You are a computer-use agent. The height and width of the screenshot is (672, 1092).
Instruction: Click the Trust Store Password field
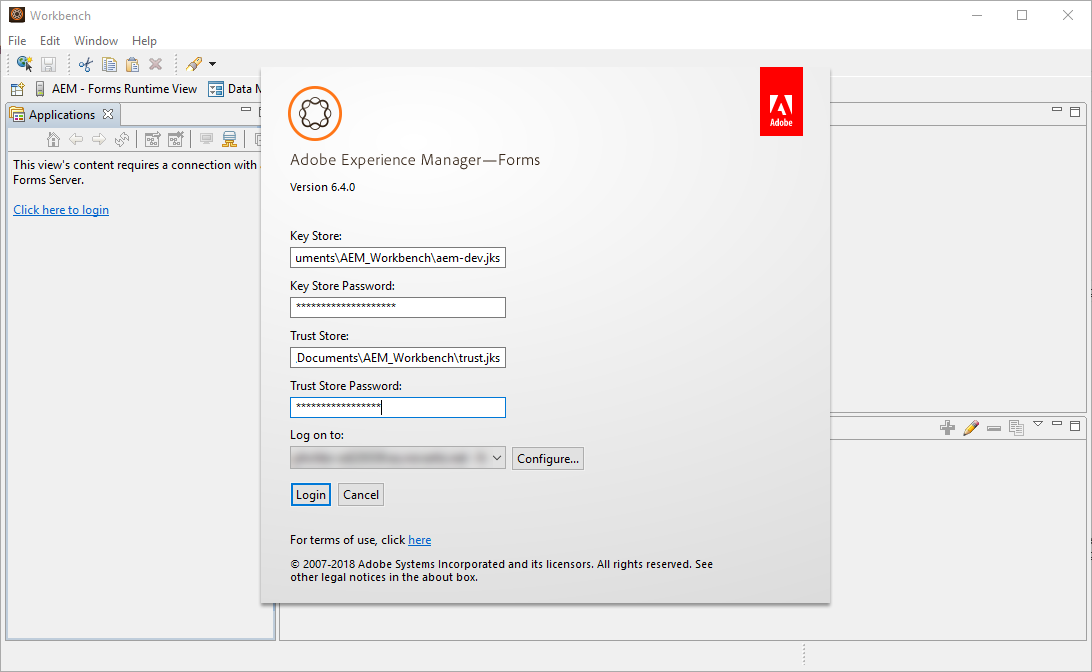[x=398, y=407]
